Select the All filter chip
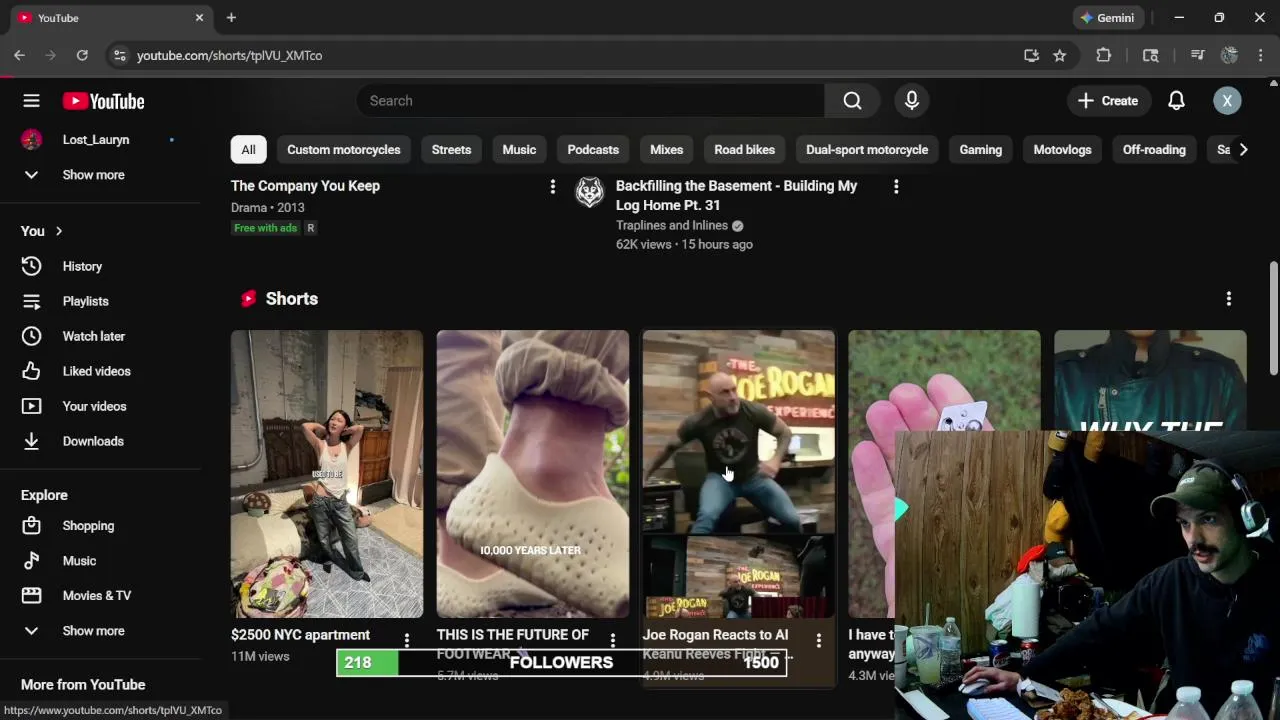 [x=248, y=150]
